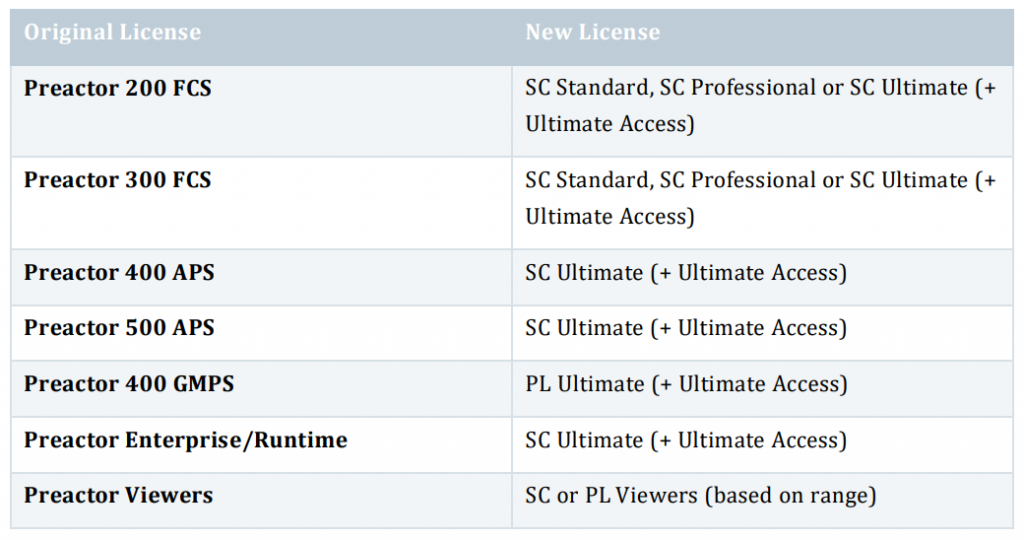Click the word Runtime in Enterprise row
Viewport: 1024px width, 540px height.
(300, 440)
